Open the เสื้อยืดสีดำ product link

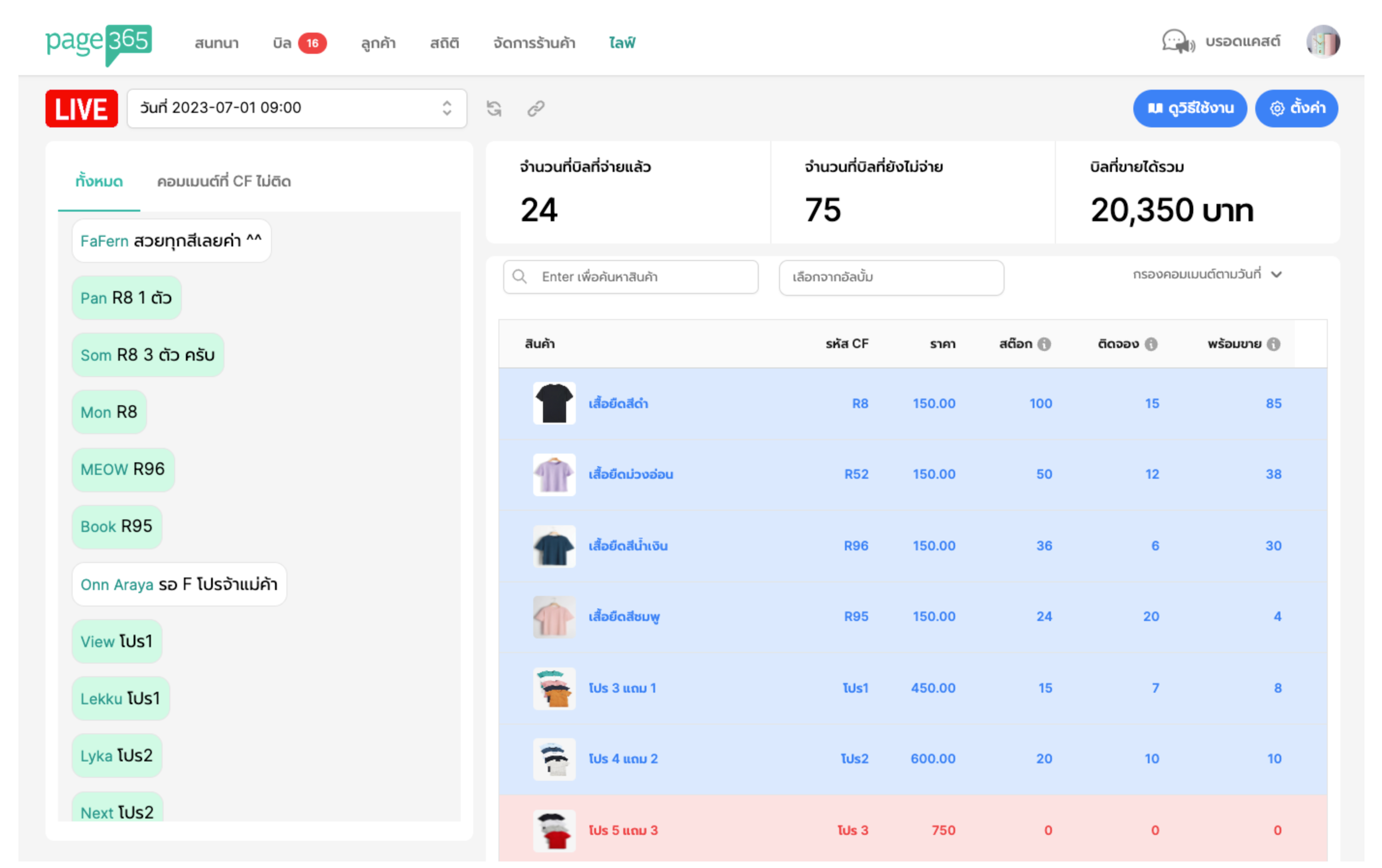tap(618, 404)
